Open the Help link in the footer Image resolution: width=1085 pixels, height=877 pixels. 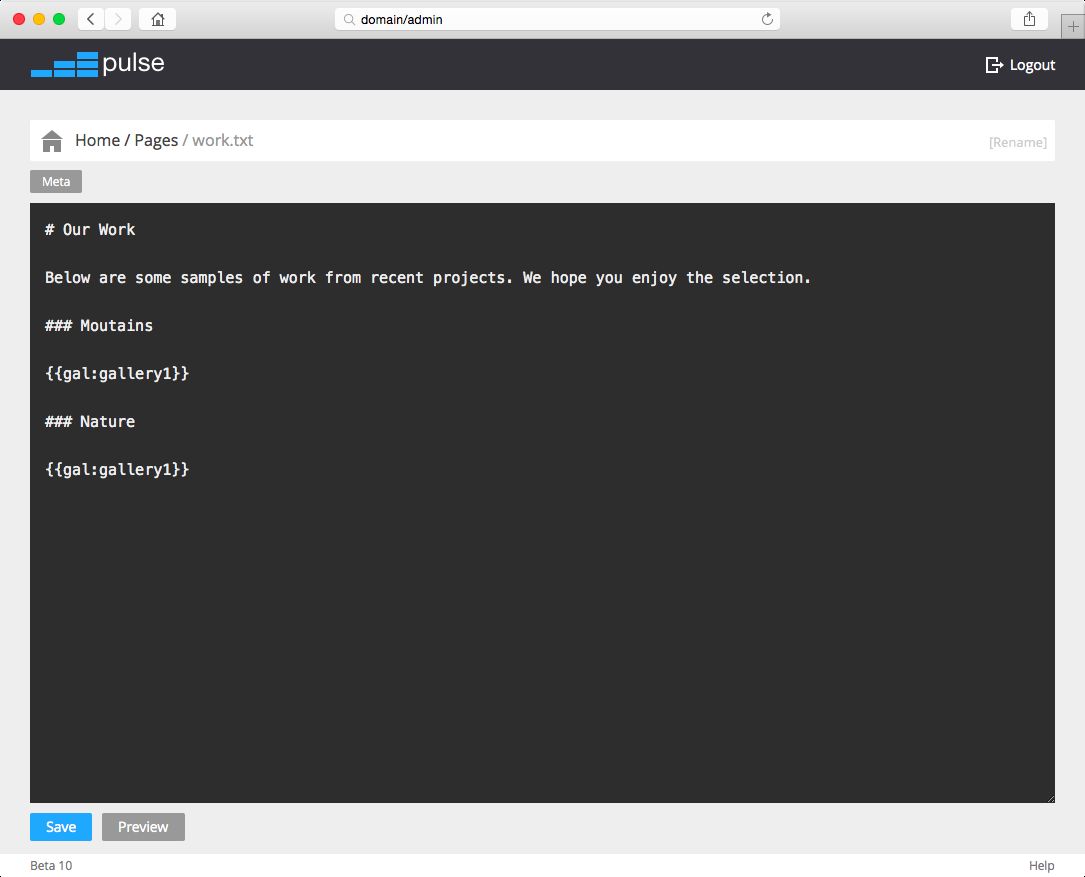1040,865
